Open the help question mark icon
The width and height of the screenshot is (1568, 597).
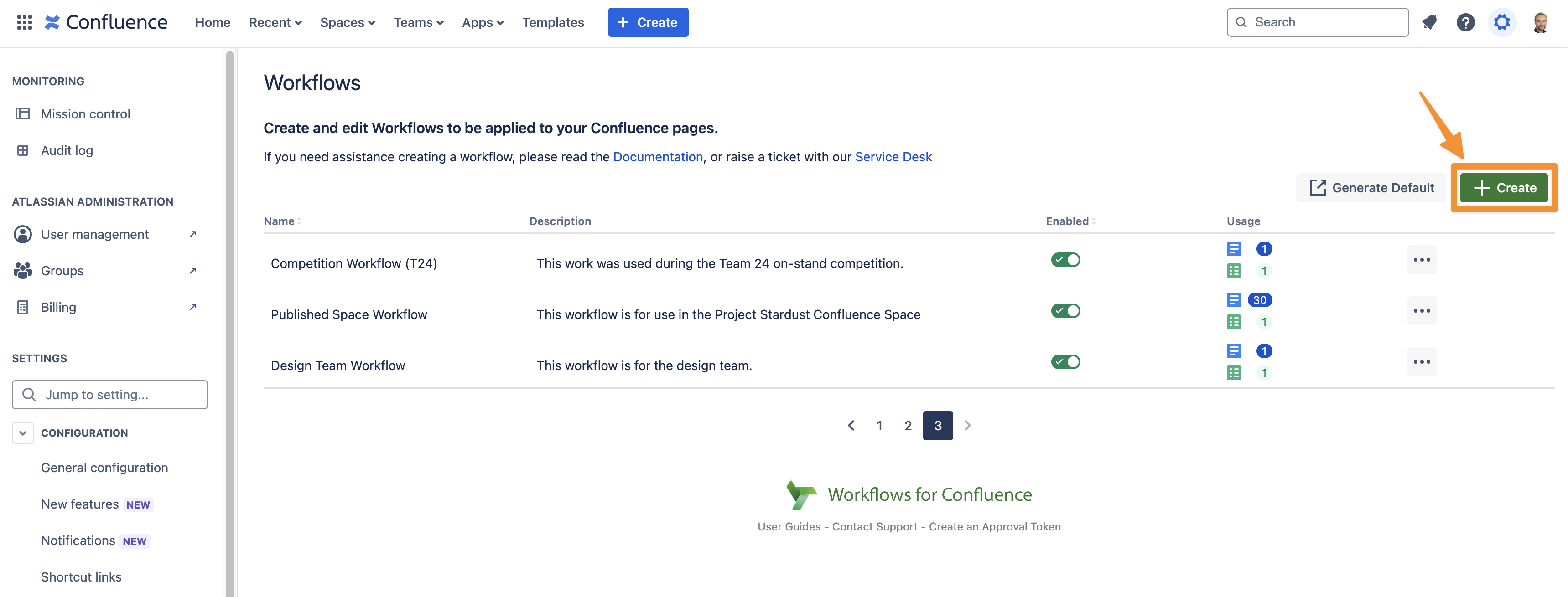tap(1466, 22)
